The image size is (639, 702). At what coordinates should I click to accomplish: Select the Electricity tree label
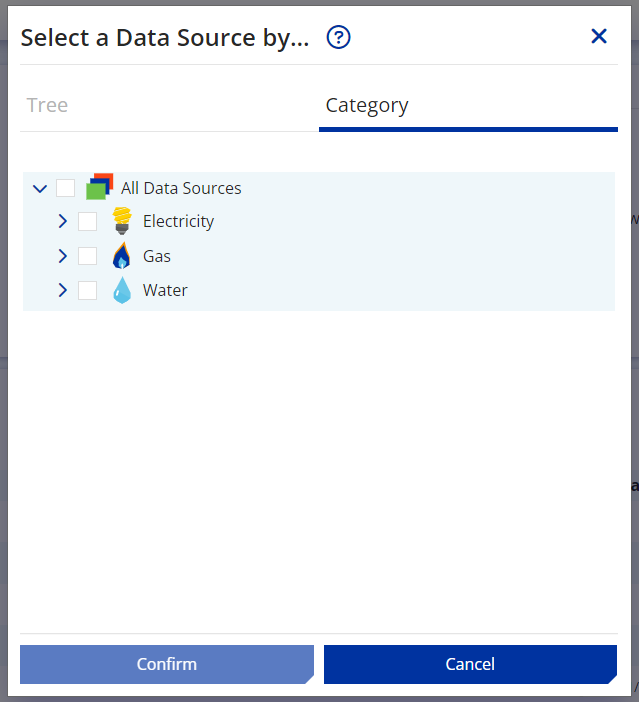(x=178, y=221)
